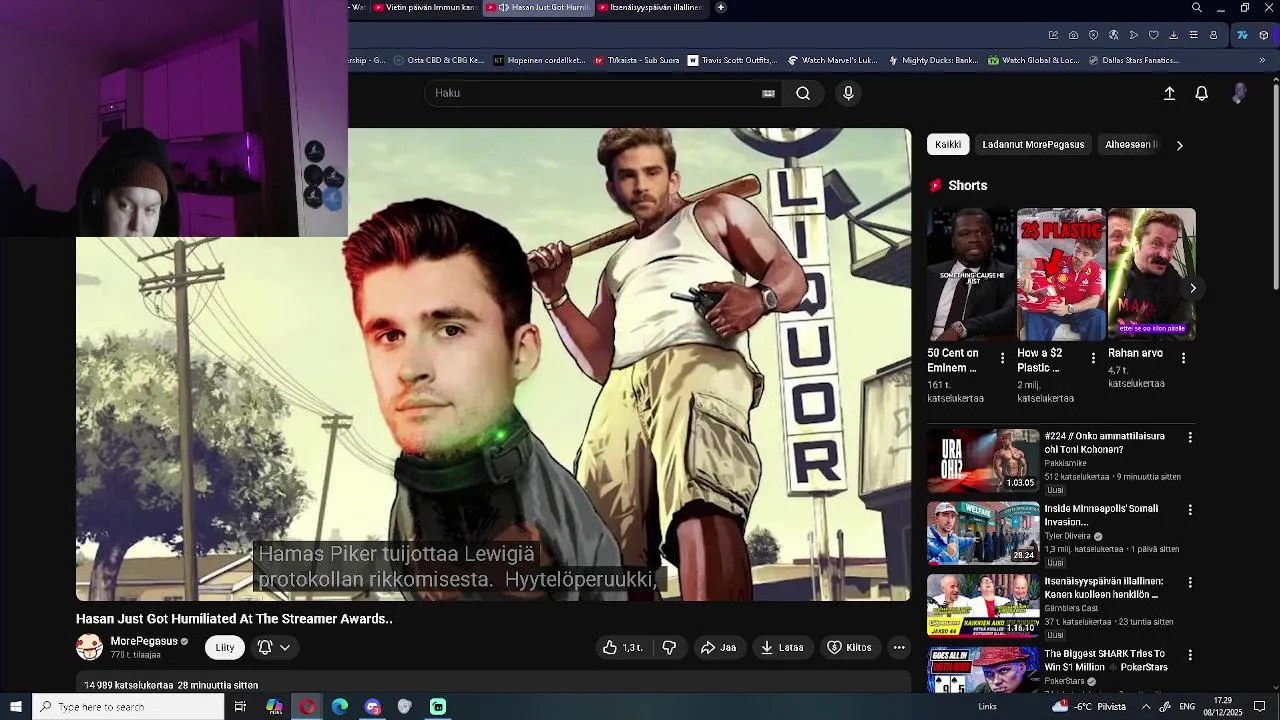
Task: Toggle the channel notification bell
Action: tap(265, 647)
